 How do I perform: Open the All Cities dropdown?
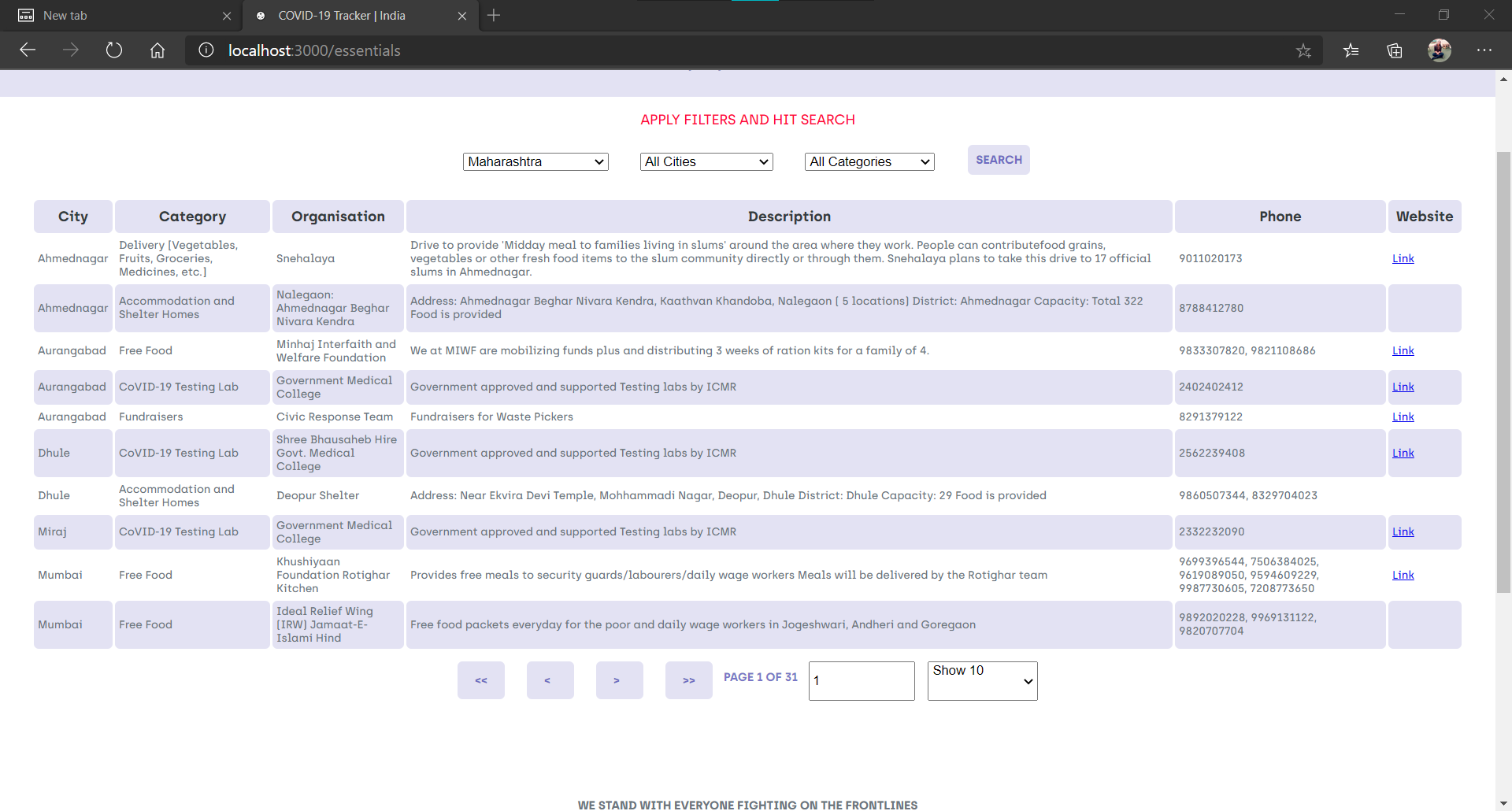pyautogui.click(x=706, y=161)
